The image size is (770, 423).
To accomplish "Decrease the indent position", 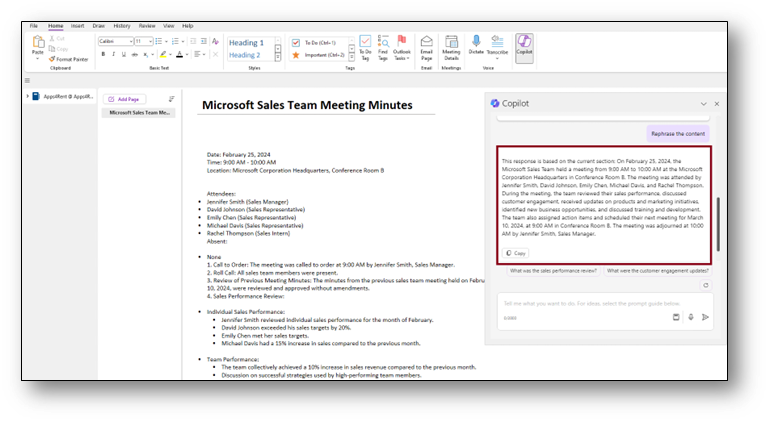I will (193, 41).
